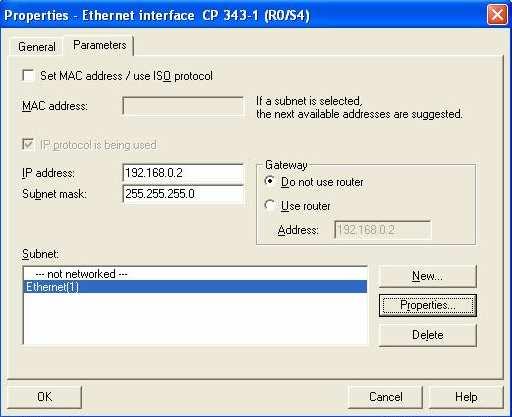Close the Properties dialog window
The height and width of the screenshot is (417, 512).
(497, 15)
